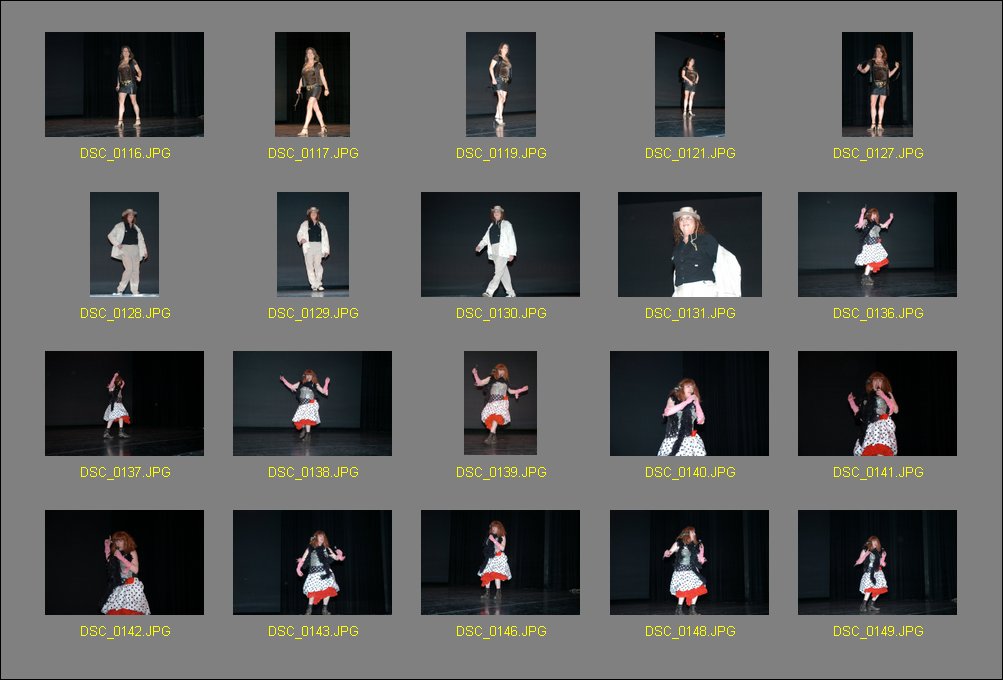Select the DSC_0136.JPG thumbnail

click(877, 244)
